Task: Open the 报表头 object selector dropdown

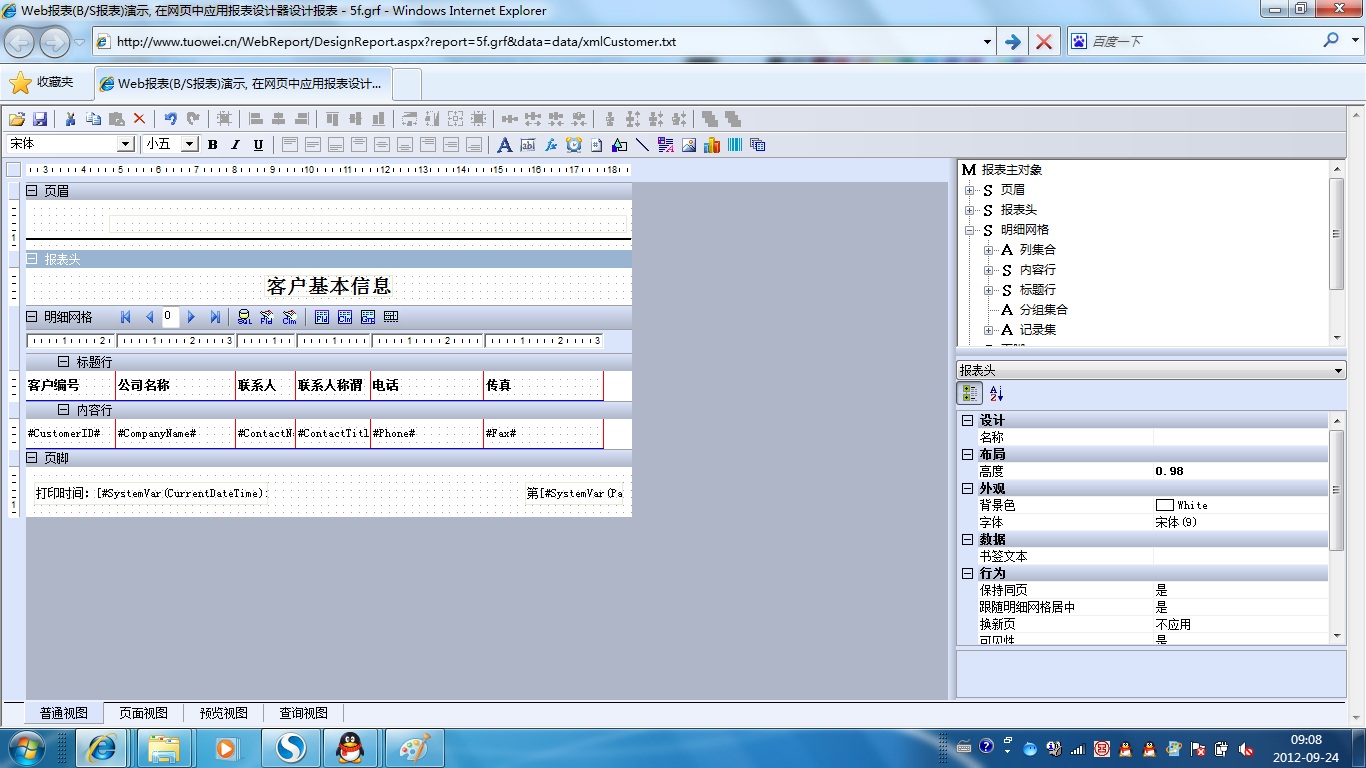Action: (1339, 371)
